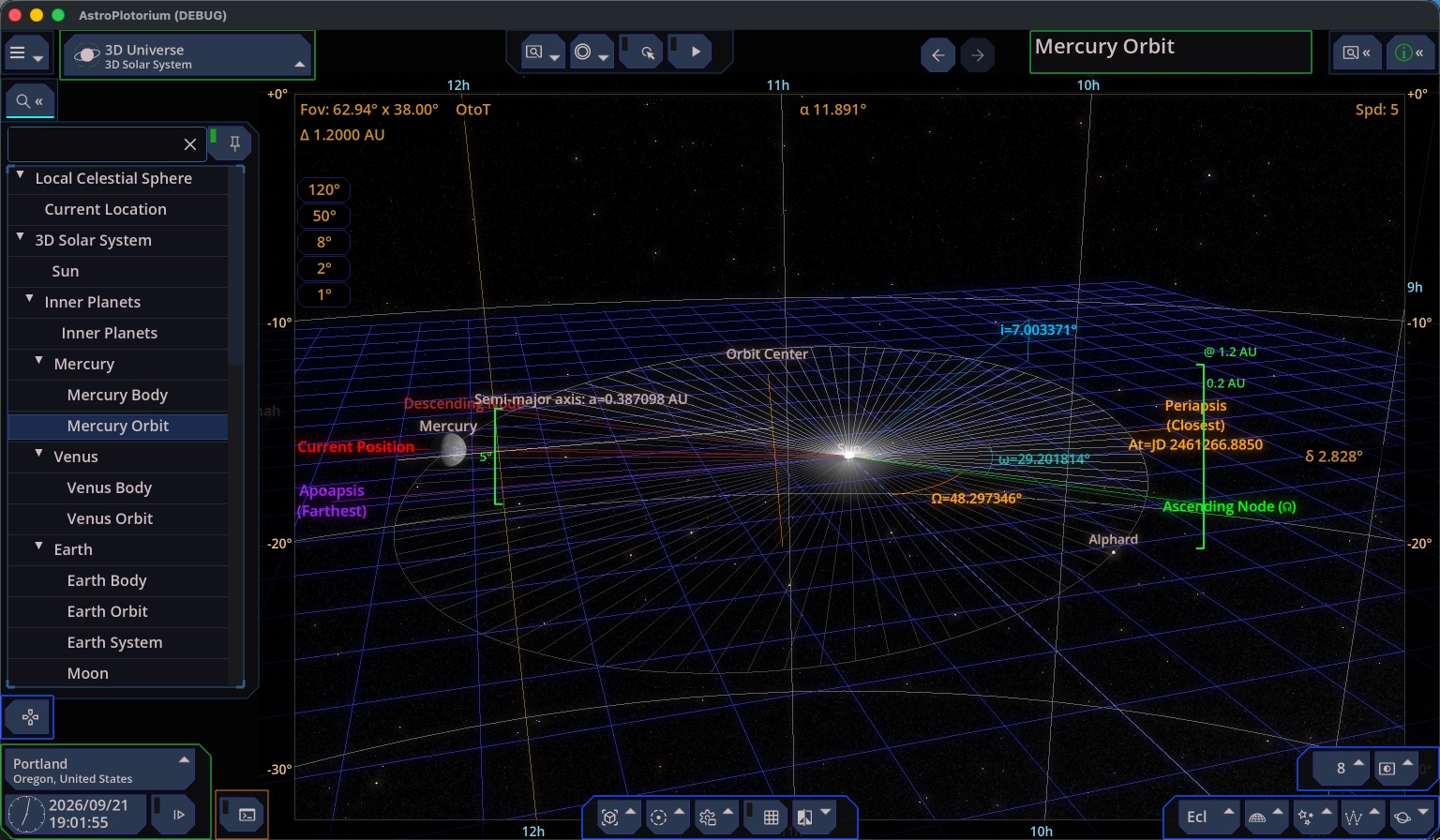1440x840 pixels.
Task: Open the Ecl coordinate system selector
Action: 1207,817
